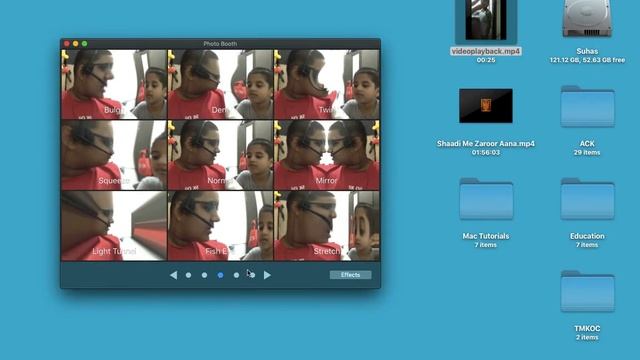640x360 pixels.
Task: Select Shaadi Me Zaroor Aana.mp4 video icon
Action: (x=486, y=106)
